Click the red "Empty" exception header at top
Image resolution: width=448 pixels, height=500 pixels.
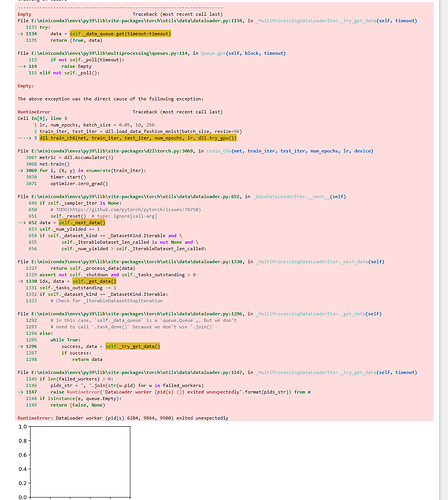[x=24, y=14]
